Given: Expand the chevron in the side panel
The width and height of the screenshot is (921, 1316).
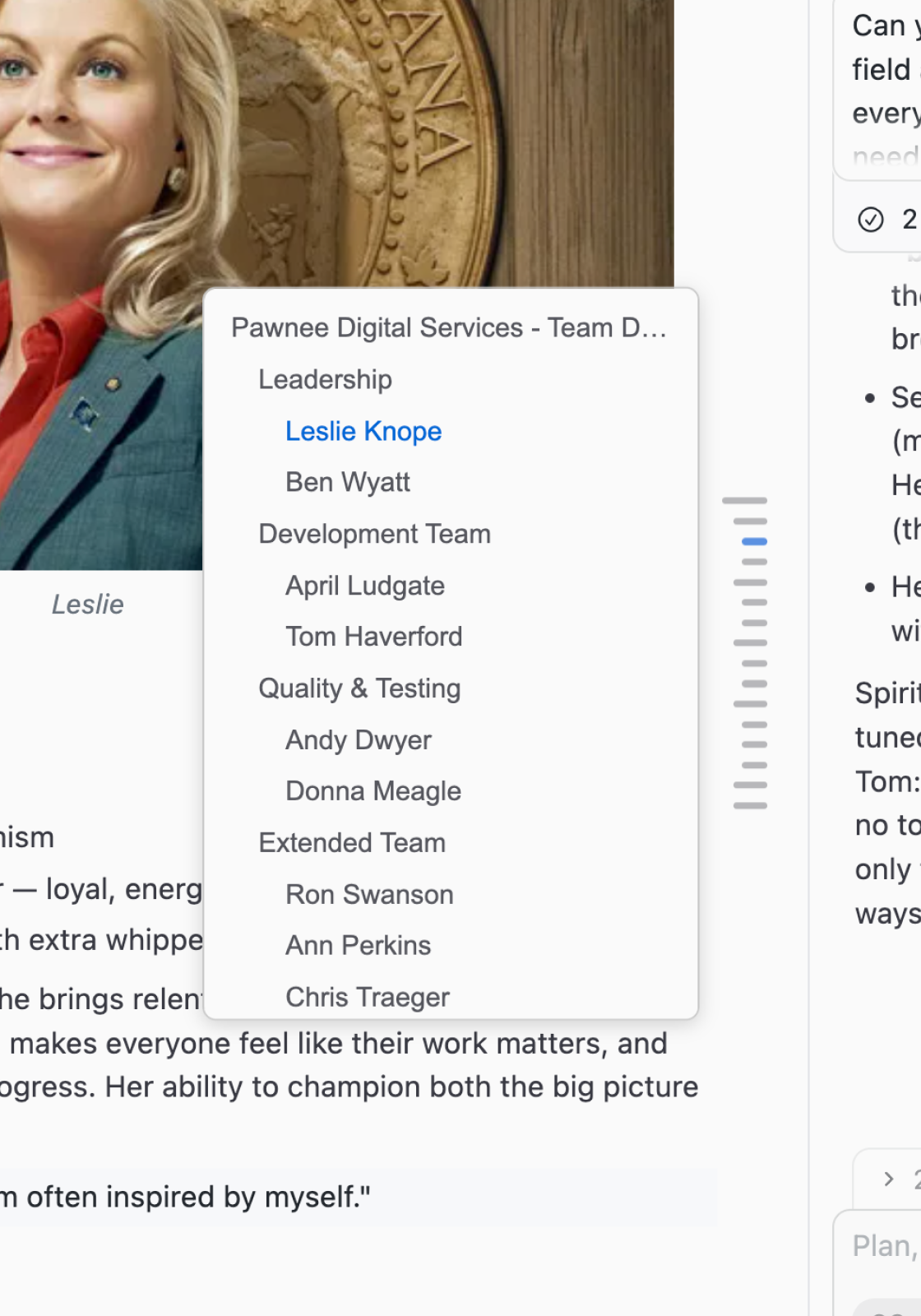Looking at the screenshot, I should tap(888, 1179).
